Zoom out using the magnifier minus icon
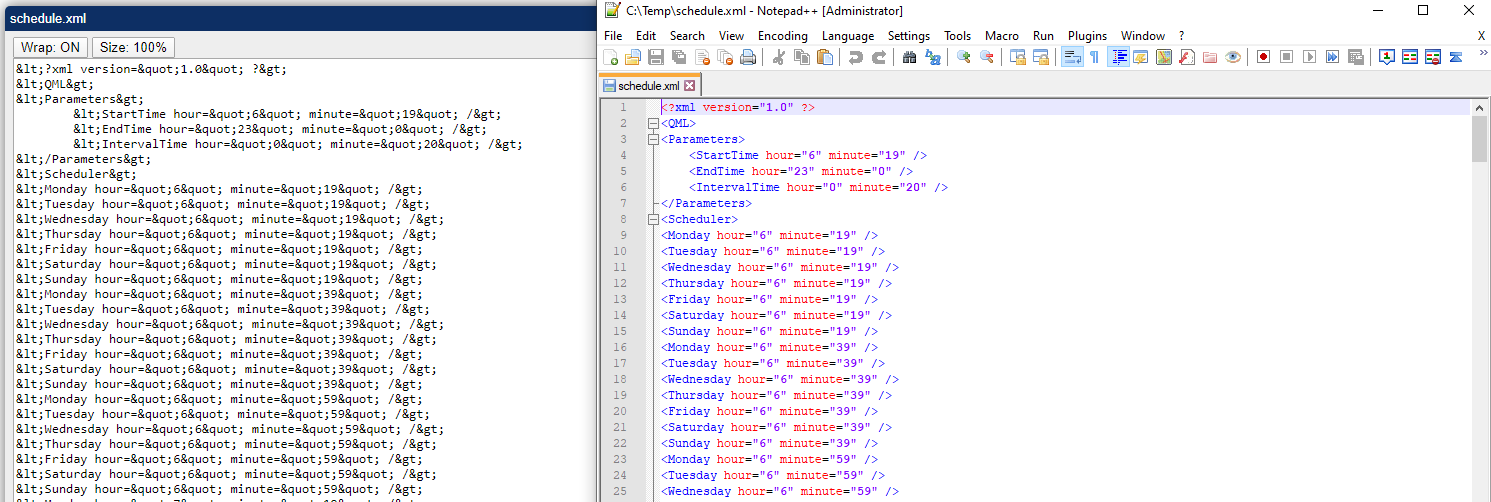The width and height of the screenshot is (1491, 502). (x=987, y=57)
